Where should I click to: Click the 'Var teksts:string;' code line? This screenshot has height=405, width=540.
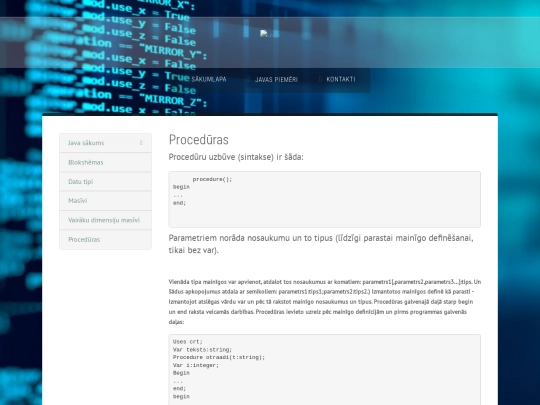point(202,350)
